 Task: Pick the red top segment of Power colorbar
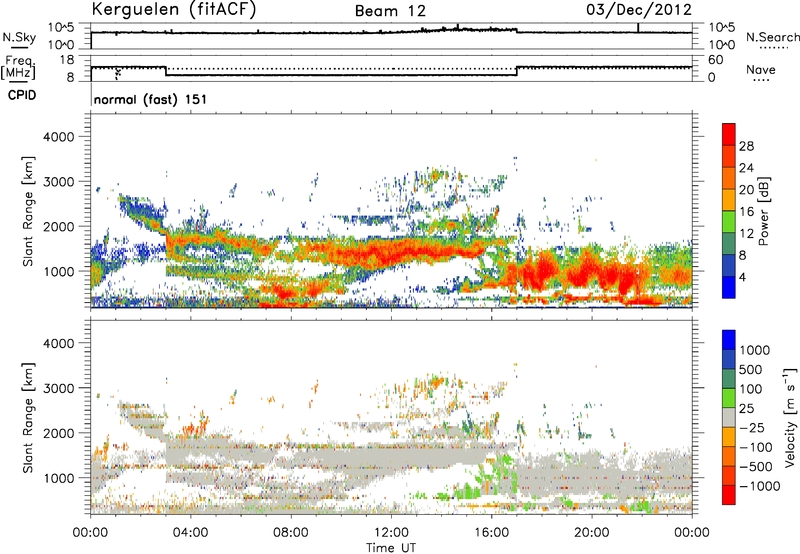click(729, 134)
